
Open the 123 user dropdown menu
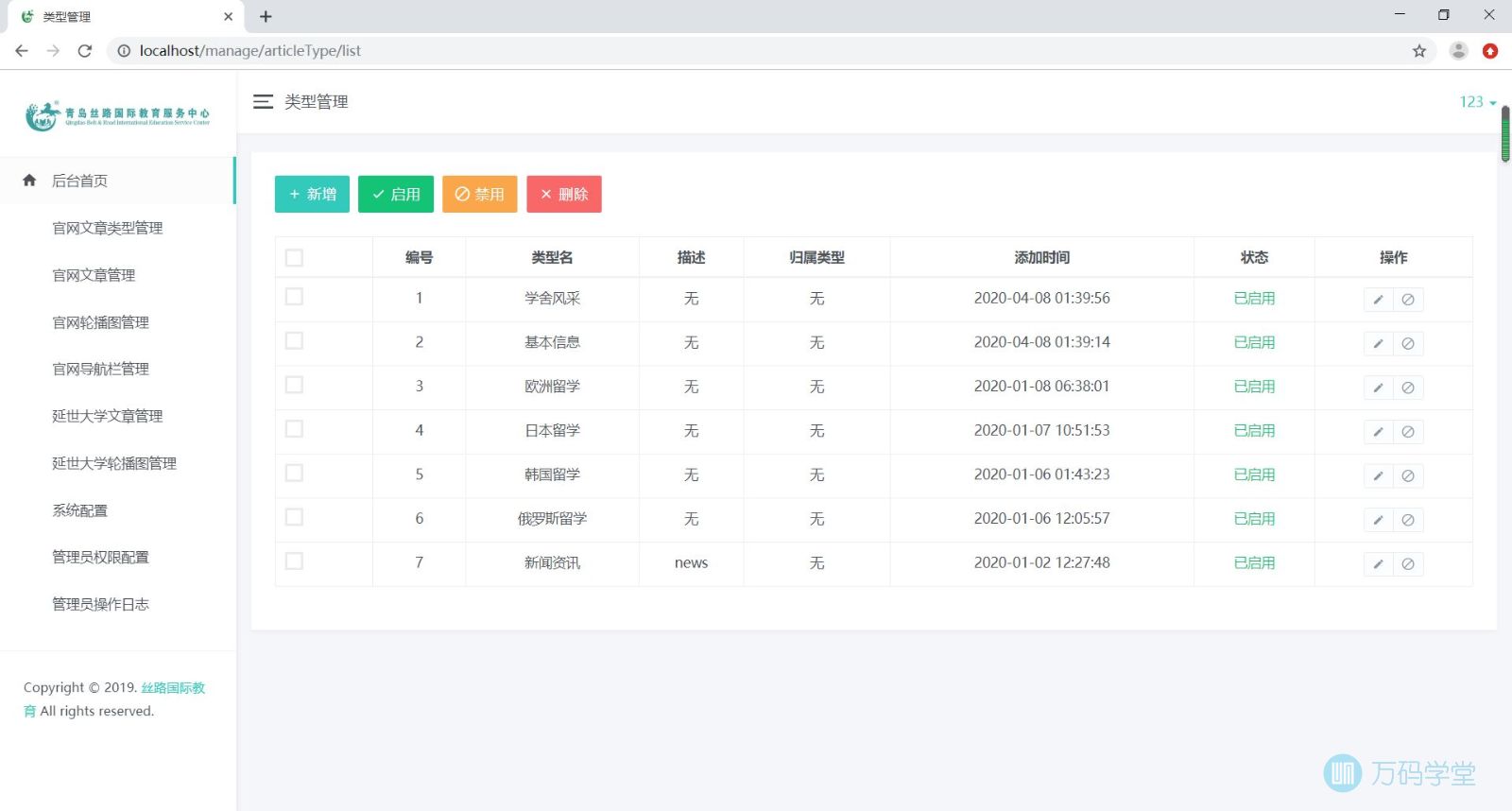1478,102
